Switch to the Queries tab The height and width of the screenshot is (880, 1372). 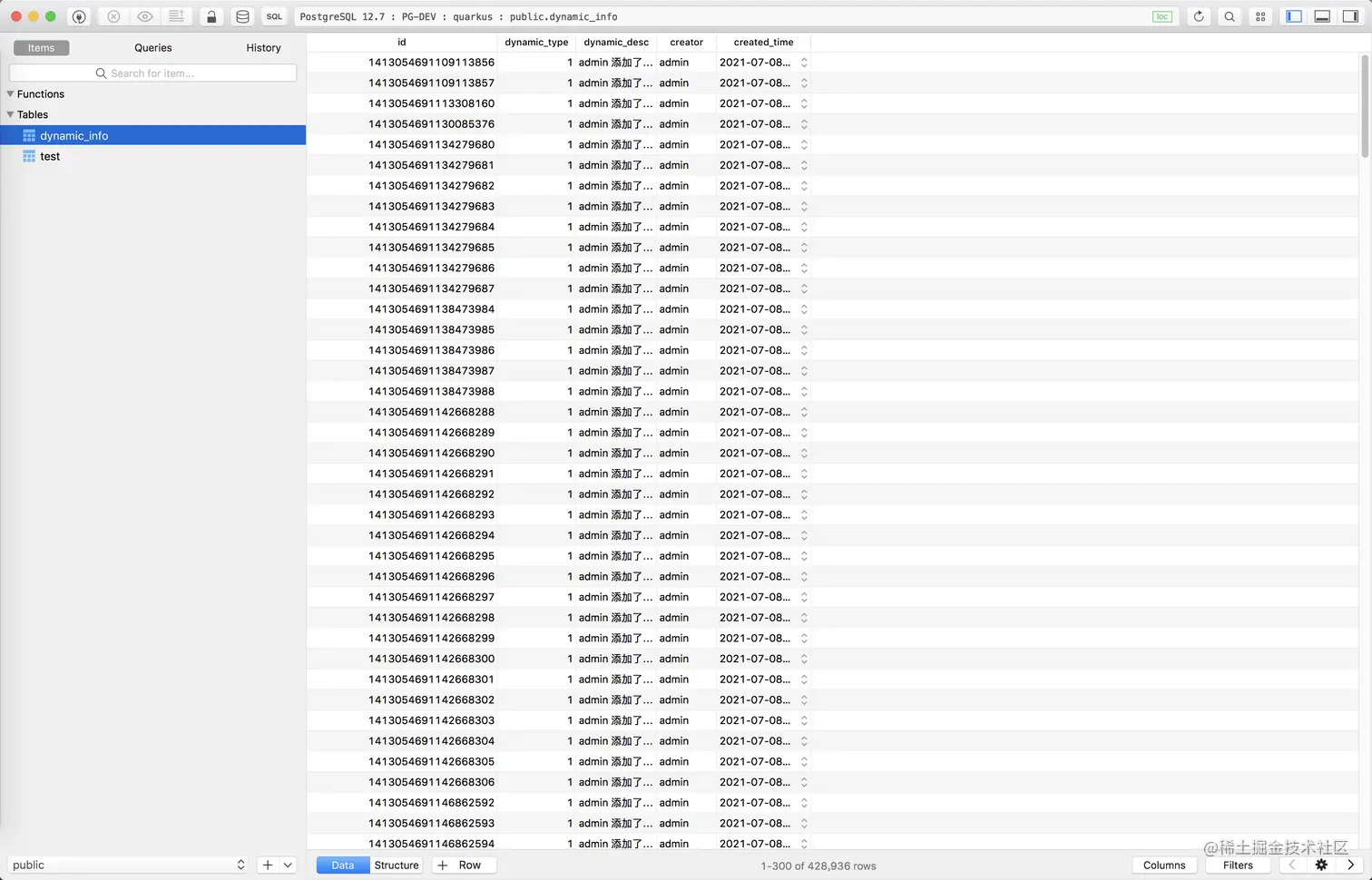[153, 48]
